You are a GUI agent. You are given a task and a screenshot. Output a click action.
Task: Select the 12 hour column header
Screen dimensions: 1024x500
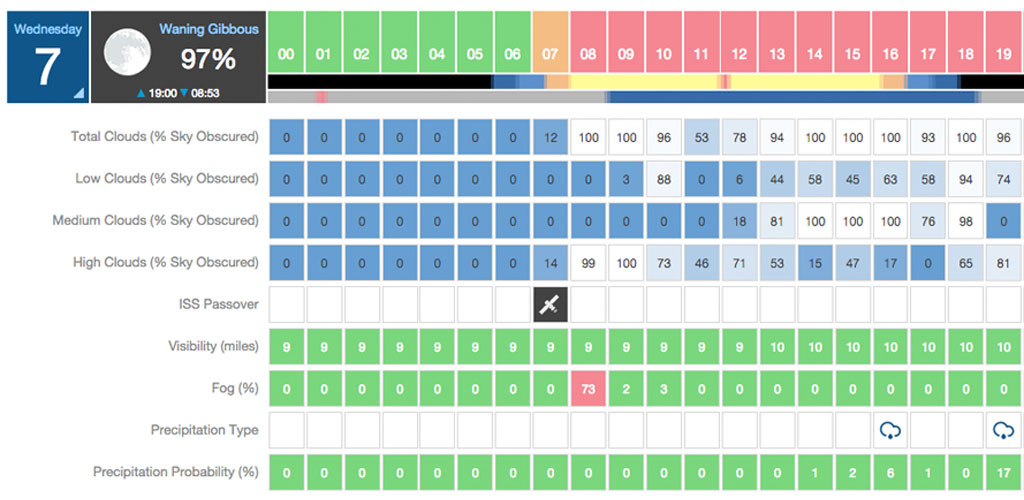pyautogui.click(x=739, y=41)
